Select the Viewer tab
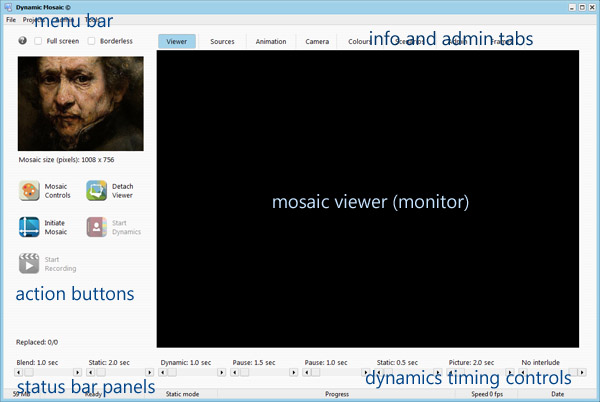 177,42
